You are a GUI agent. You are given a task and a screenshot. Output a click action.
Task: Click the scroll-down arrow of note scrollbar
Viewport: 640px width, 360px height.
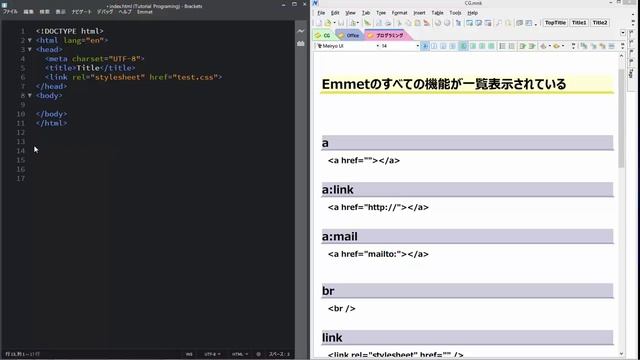point(622,354)
